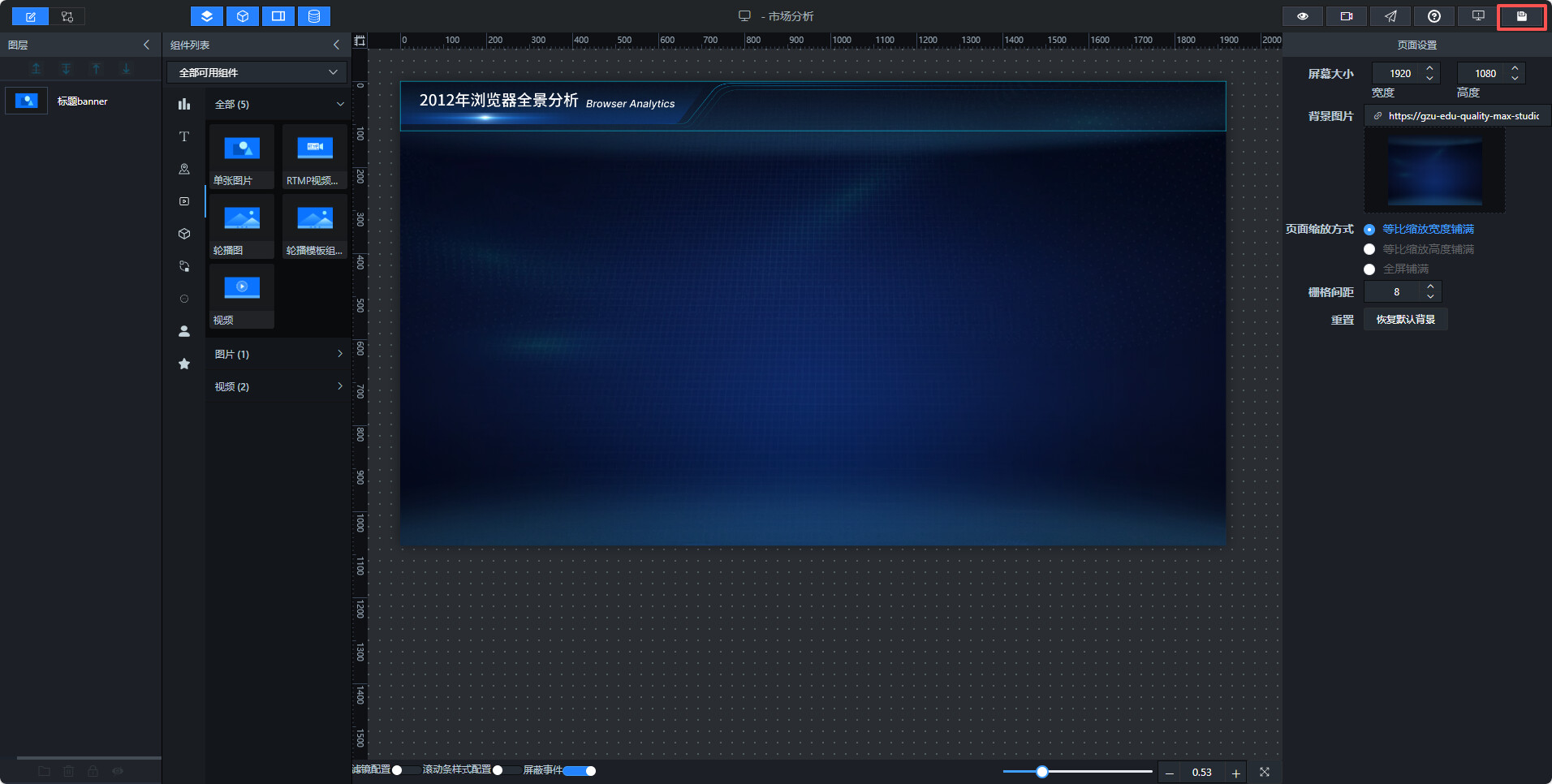This screenshot has height=784, width=1552.
Task: Open the 全部可用组件 dropdown
Action: click(257, 72)
